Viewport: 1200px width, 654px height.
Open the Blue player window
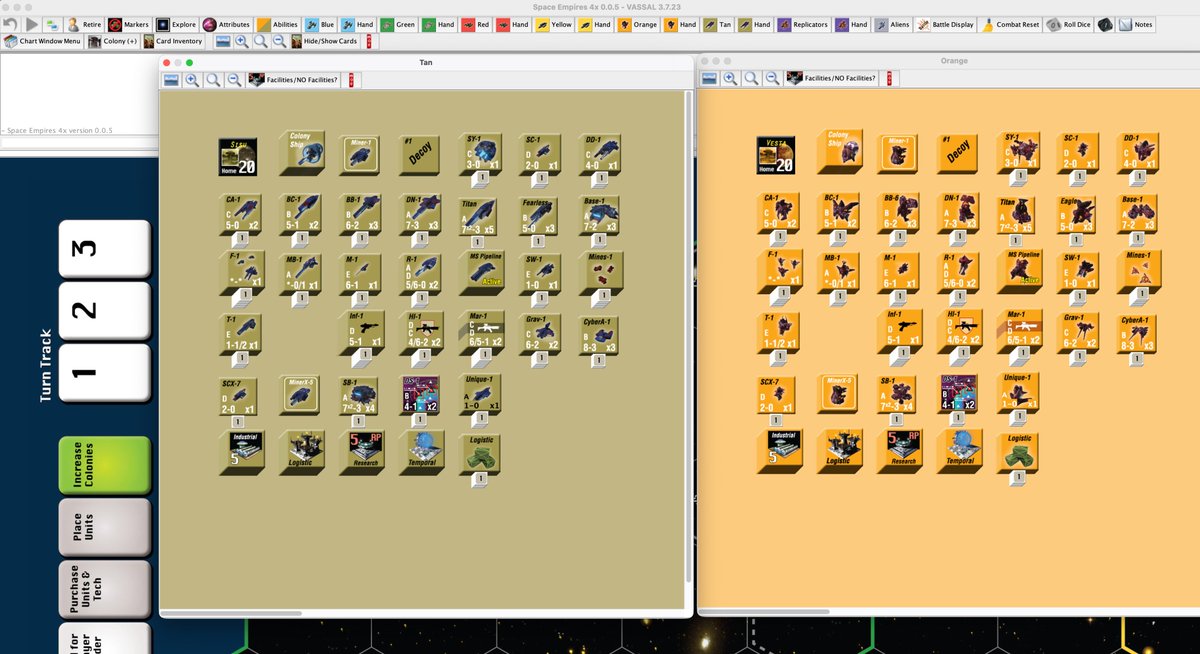tap(321, 24)
